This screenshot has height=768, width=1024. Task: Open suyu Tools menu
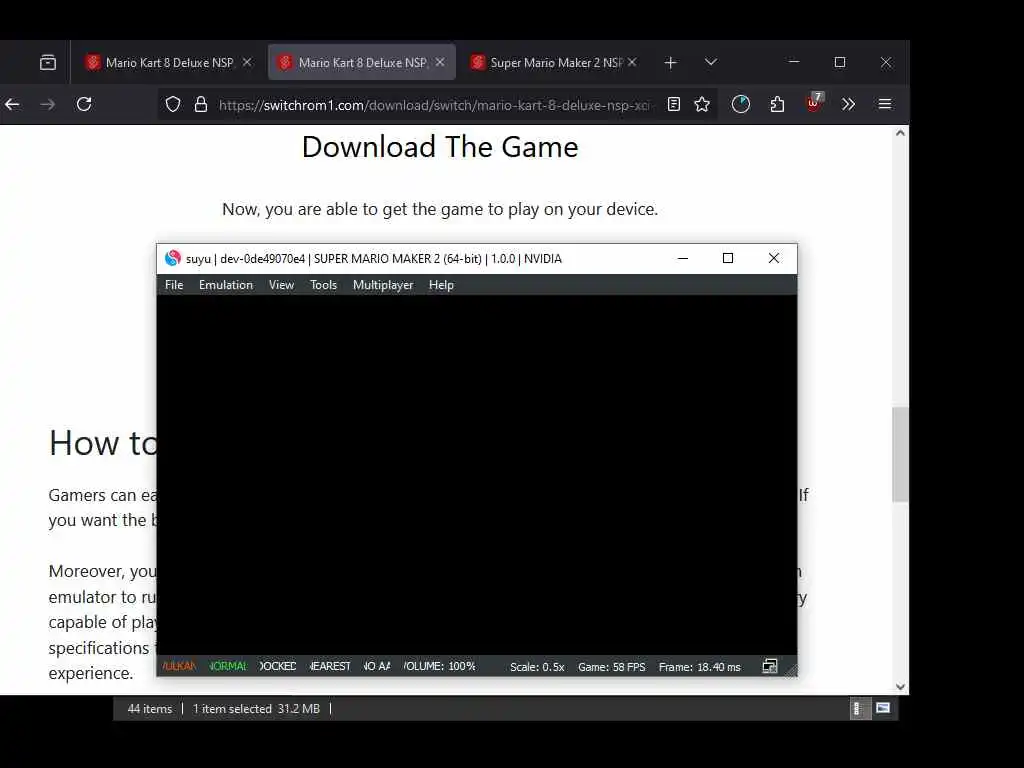[x=323, y=285]
